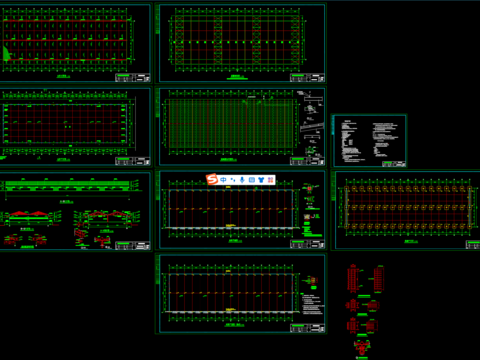The height and width of the screenshot is (360, 480).
Task: Select the elevations and sections sheet with red roofs
Action: (75, 211)
